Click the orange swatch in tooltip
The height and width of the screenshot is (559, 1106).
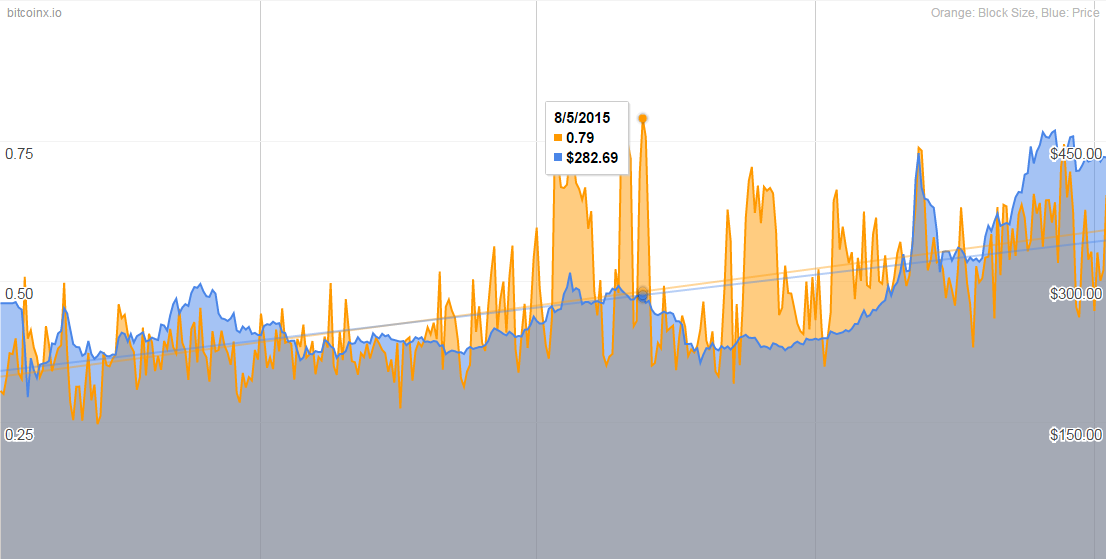[558, 138]
